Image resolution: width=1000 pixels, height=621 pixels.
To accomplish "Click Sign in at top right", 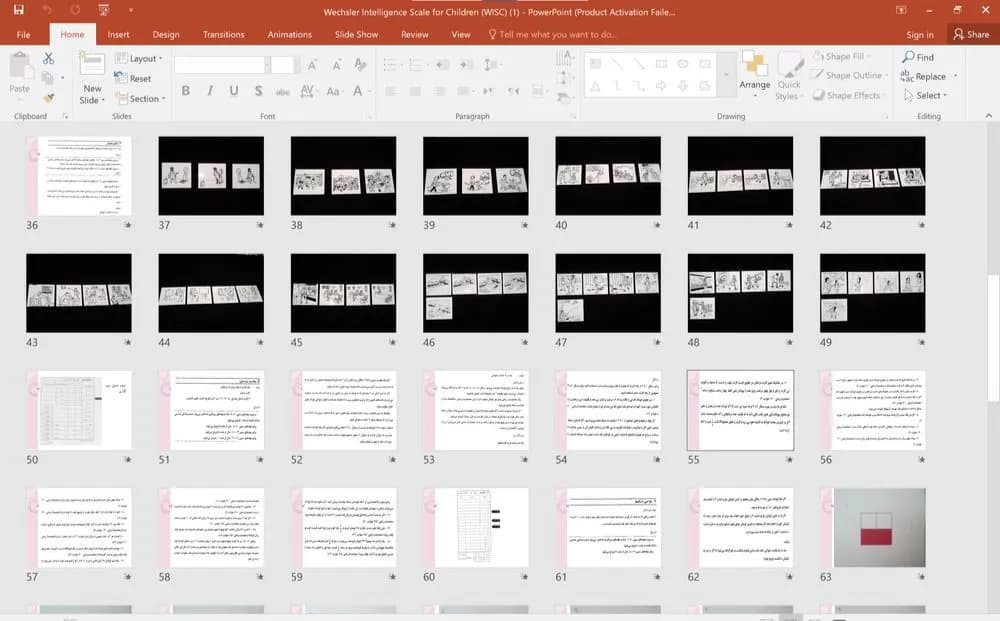I will pos(920,34).
